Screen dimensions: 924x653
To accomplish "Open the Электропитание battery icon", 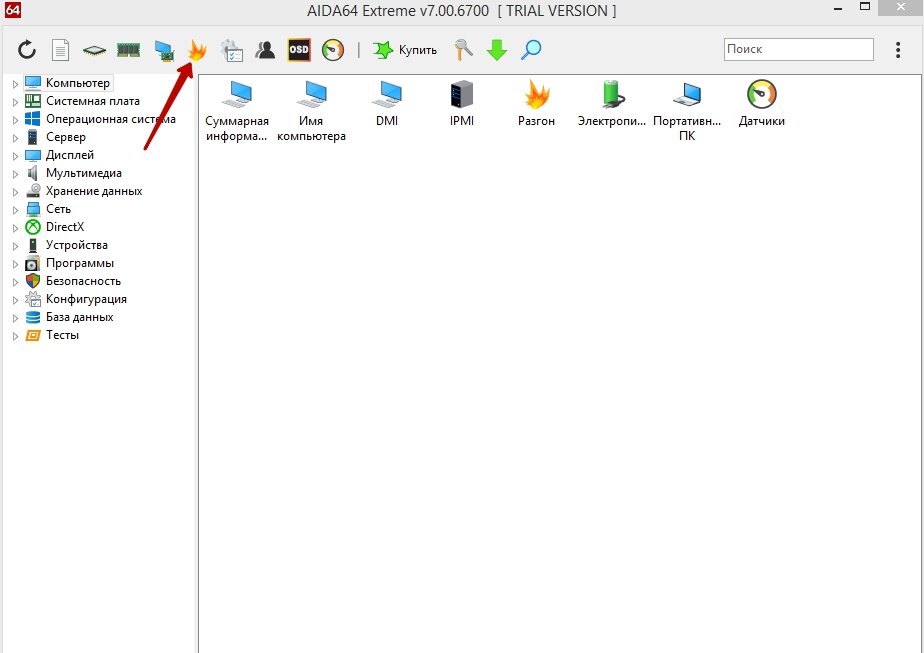I will point(612,104).
